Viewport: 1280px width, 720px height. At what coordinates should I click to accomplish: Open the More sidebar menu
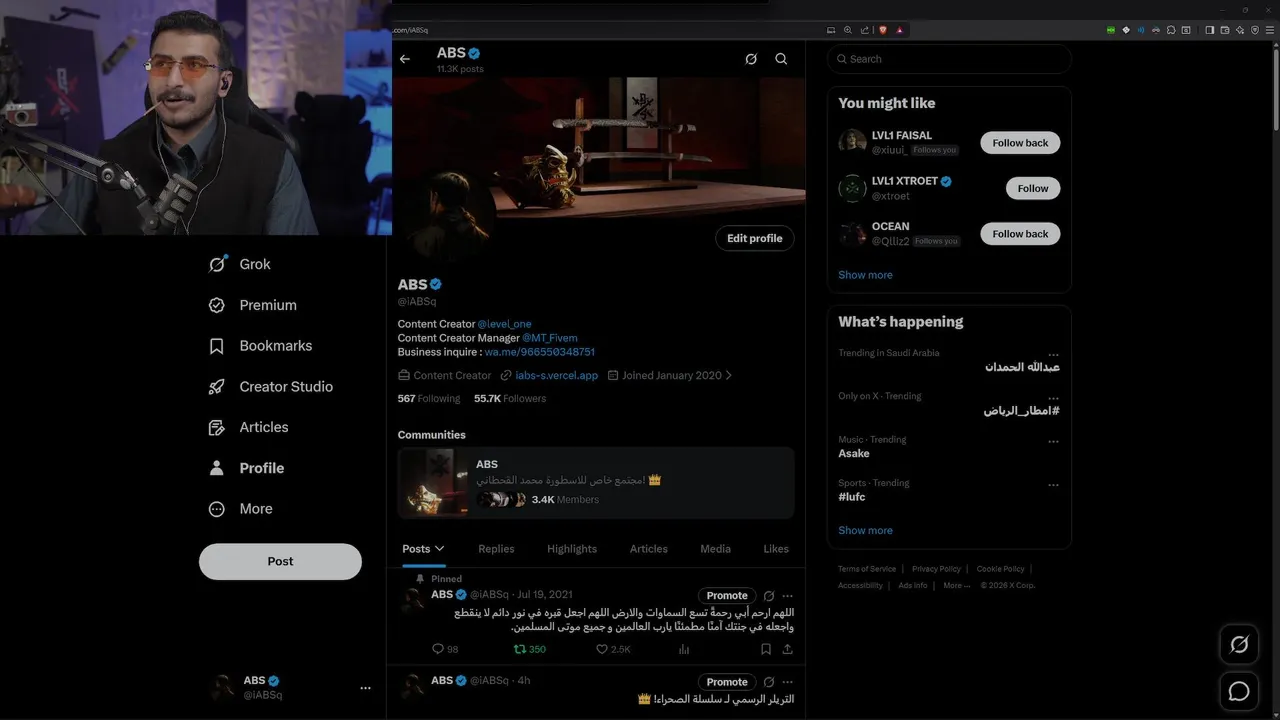[x=240, y=509]
